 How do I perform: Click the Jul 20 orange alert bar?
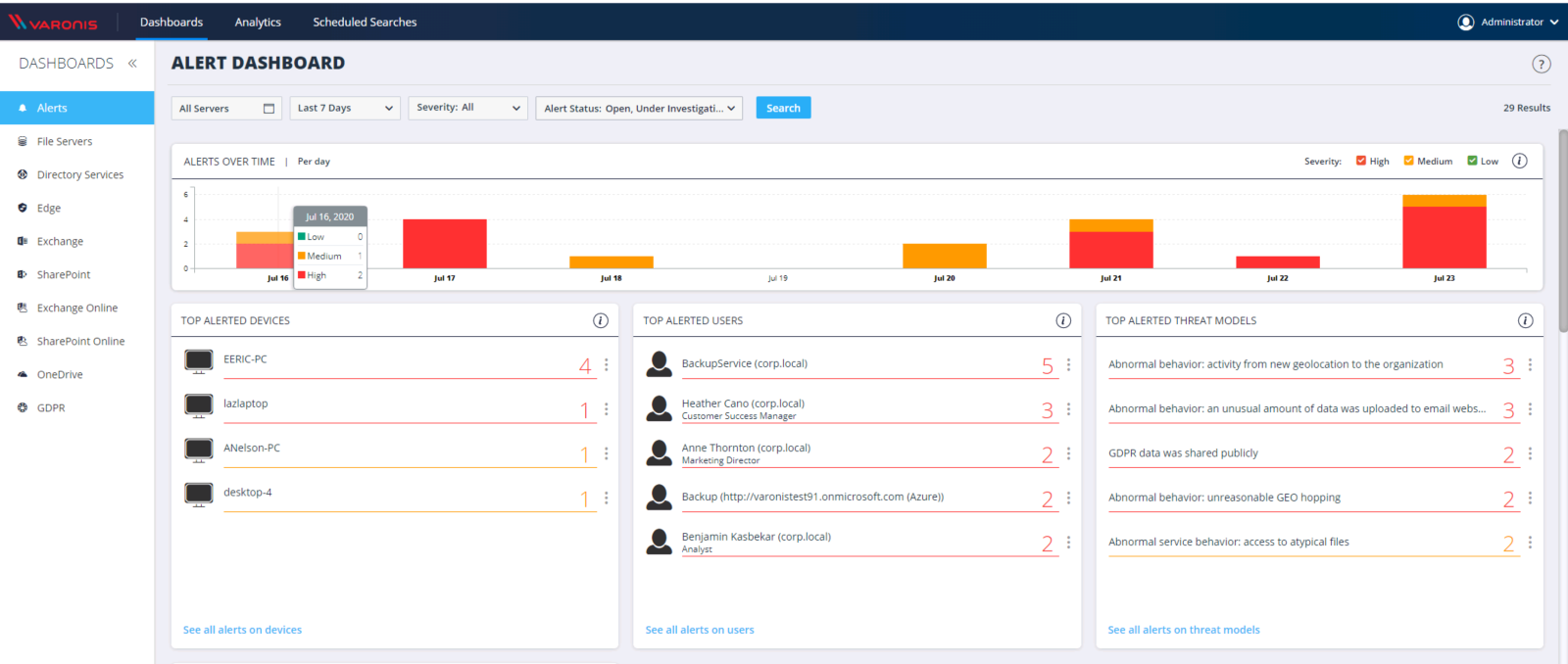(x=945, y=256)
